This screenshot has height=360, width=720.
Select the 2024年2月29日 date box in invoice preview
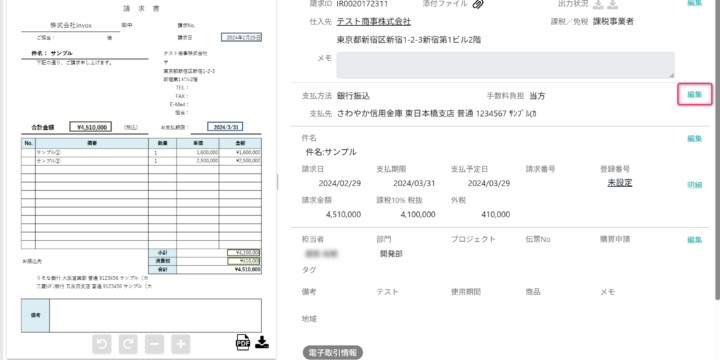pyautogui.click(x=241, y=37)
